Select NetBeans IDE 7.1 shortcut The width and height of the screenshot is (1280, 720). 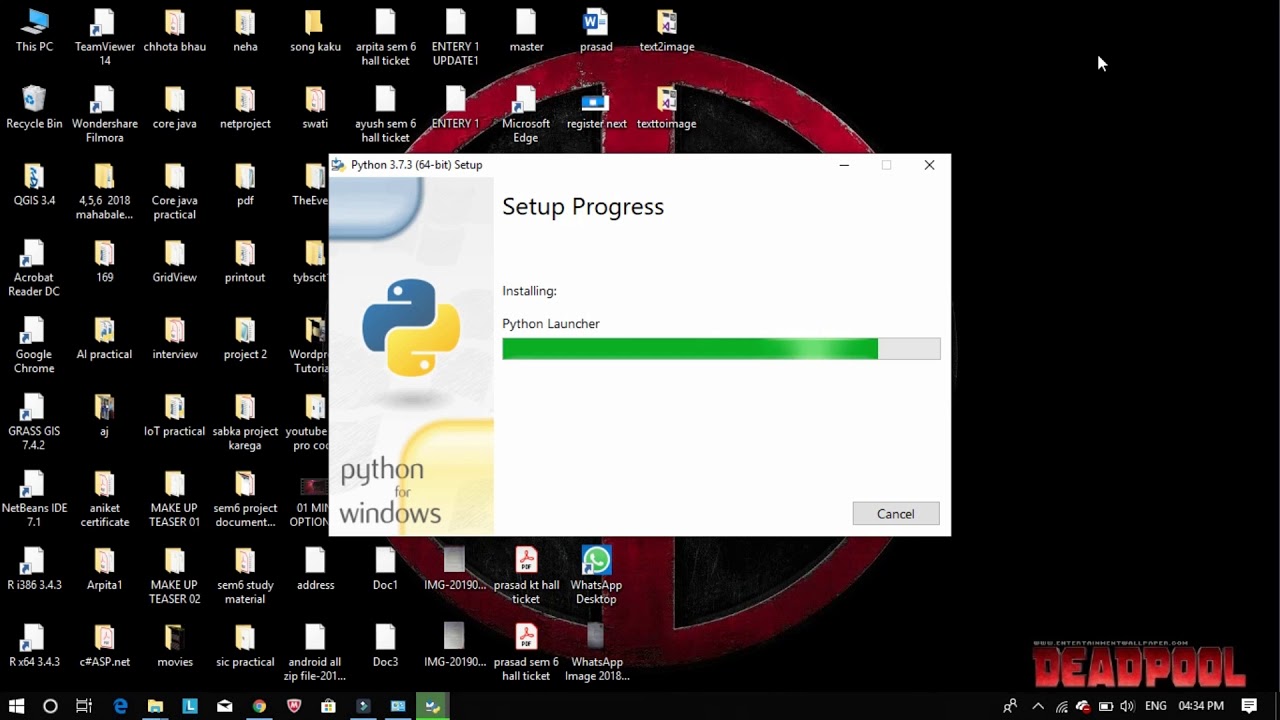pos(34,499)
